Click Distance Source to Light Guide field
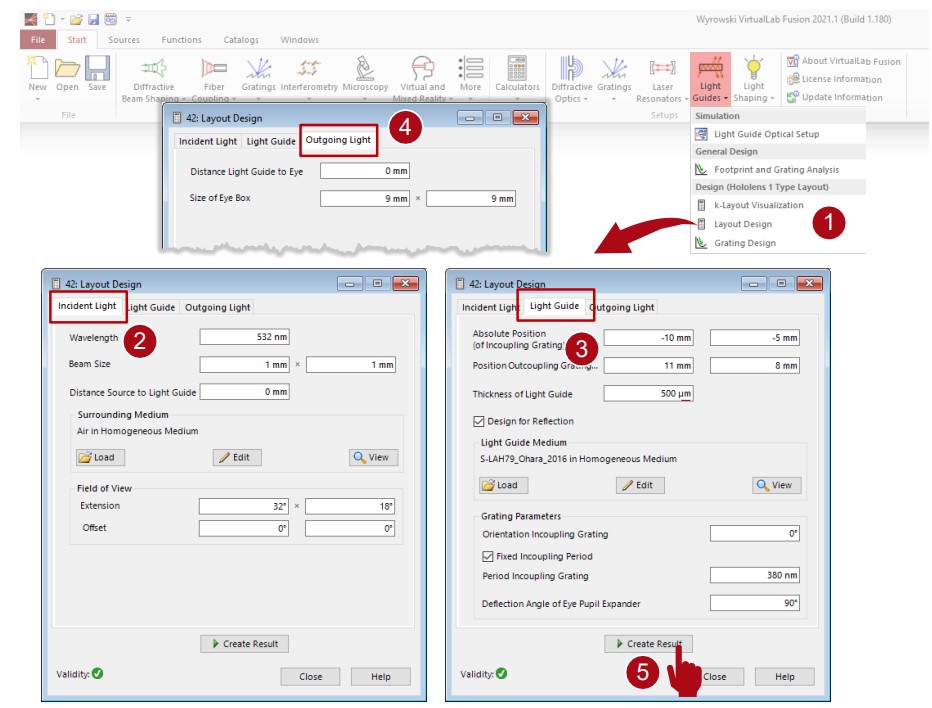This screenshot has width=932, height=708. [x=244, y=392]
